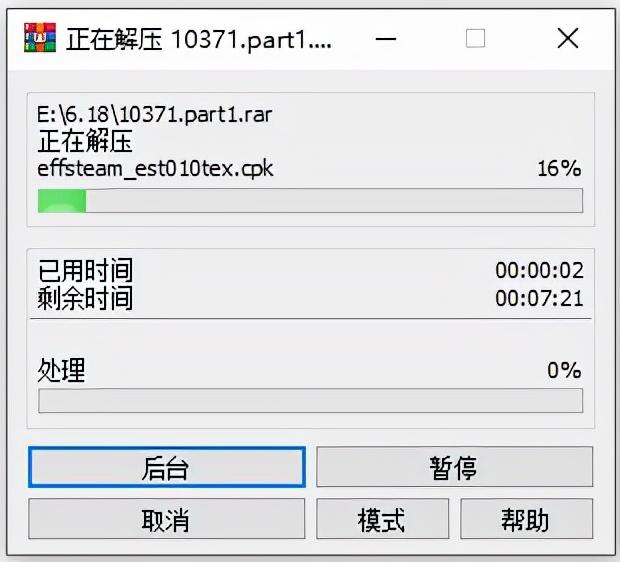
Task: Click the 处理 label text
Action: point(61,370)
